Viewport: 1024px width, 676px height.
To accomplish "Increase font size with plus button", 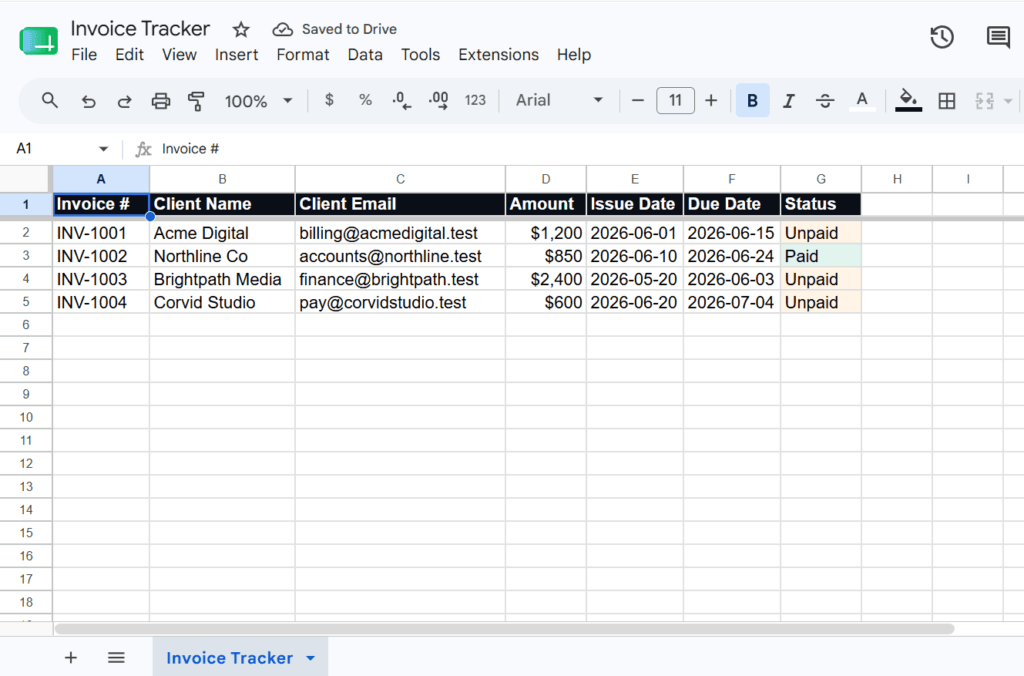I will point(711,101).
